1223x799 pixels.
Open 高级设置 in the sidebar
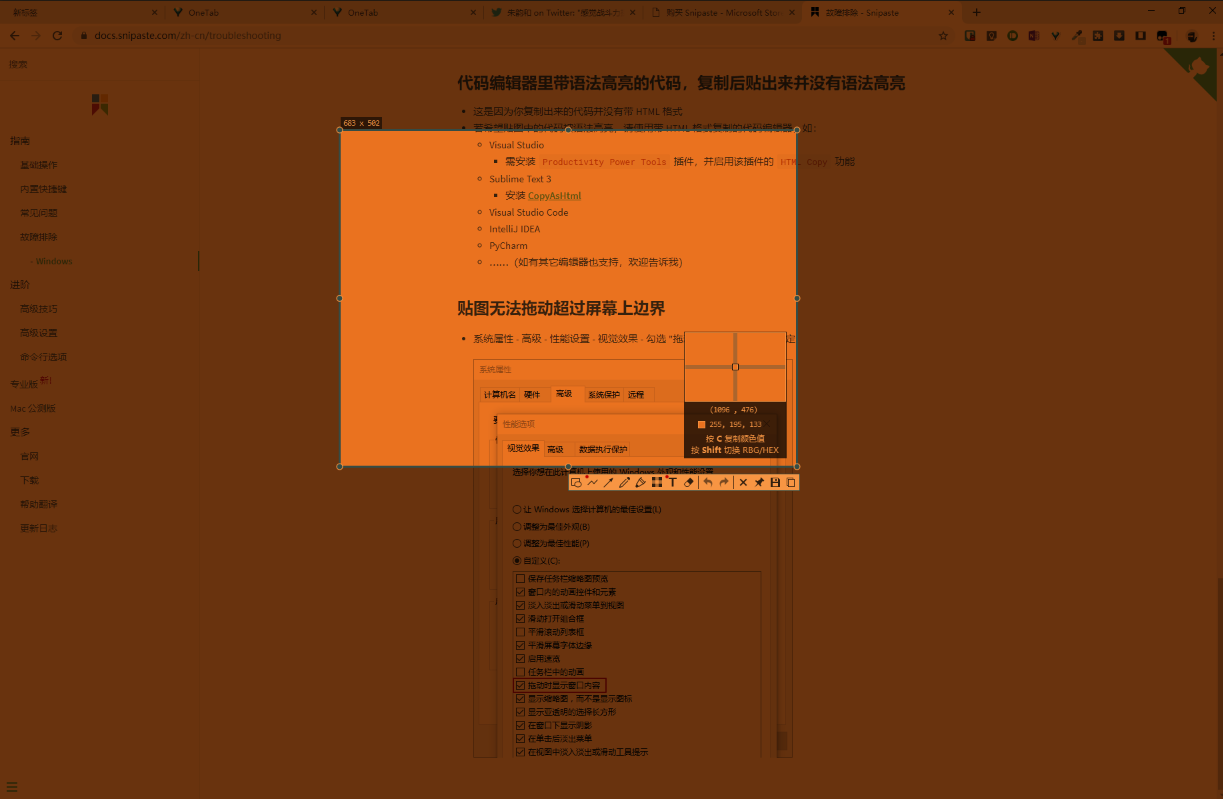(39, 333)
